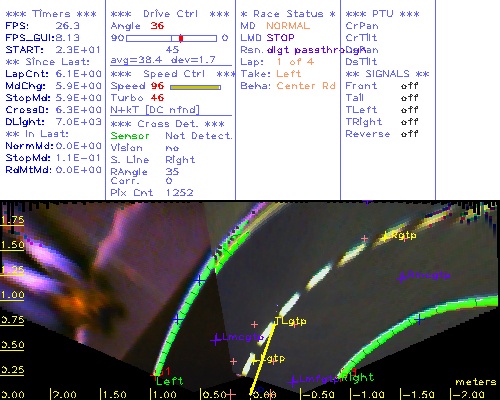The height and width of the screenshot is (400, 500).
Task: Click the NORMAL mode value
Action: click(x=288, y=26)
